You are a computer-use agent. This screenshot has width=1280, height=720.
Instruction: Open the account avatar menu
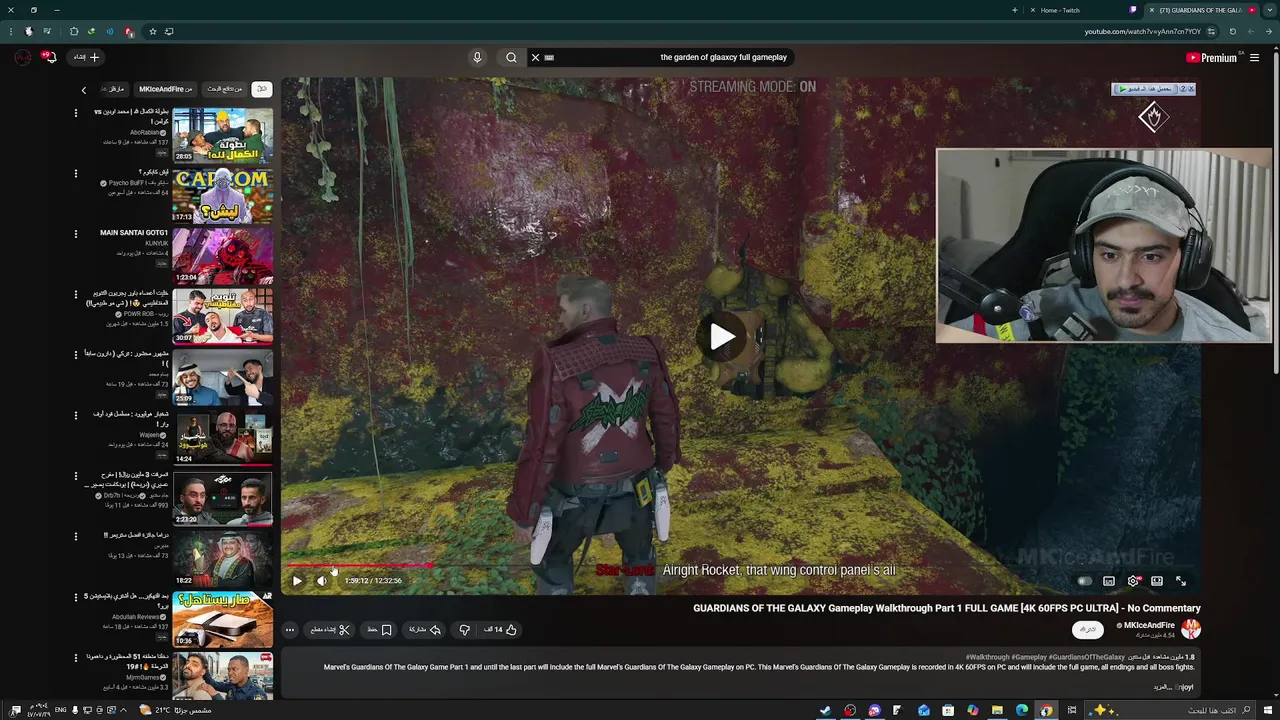coord(22,57)
